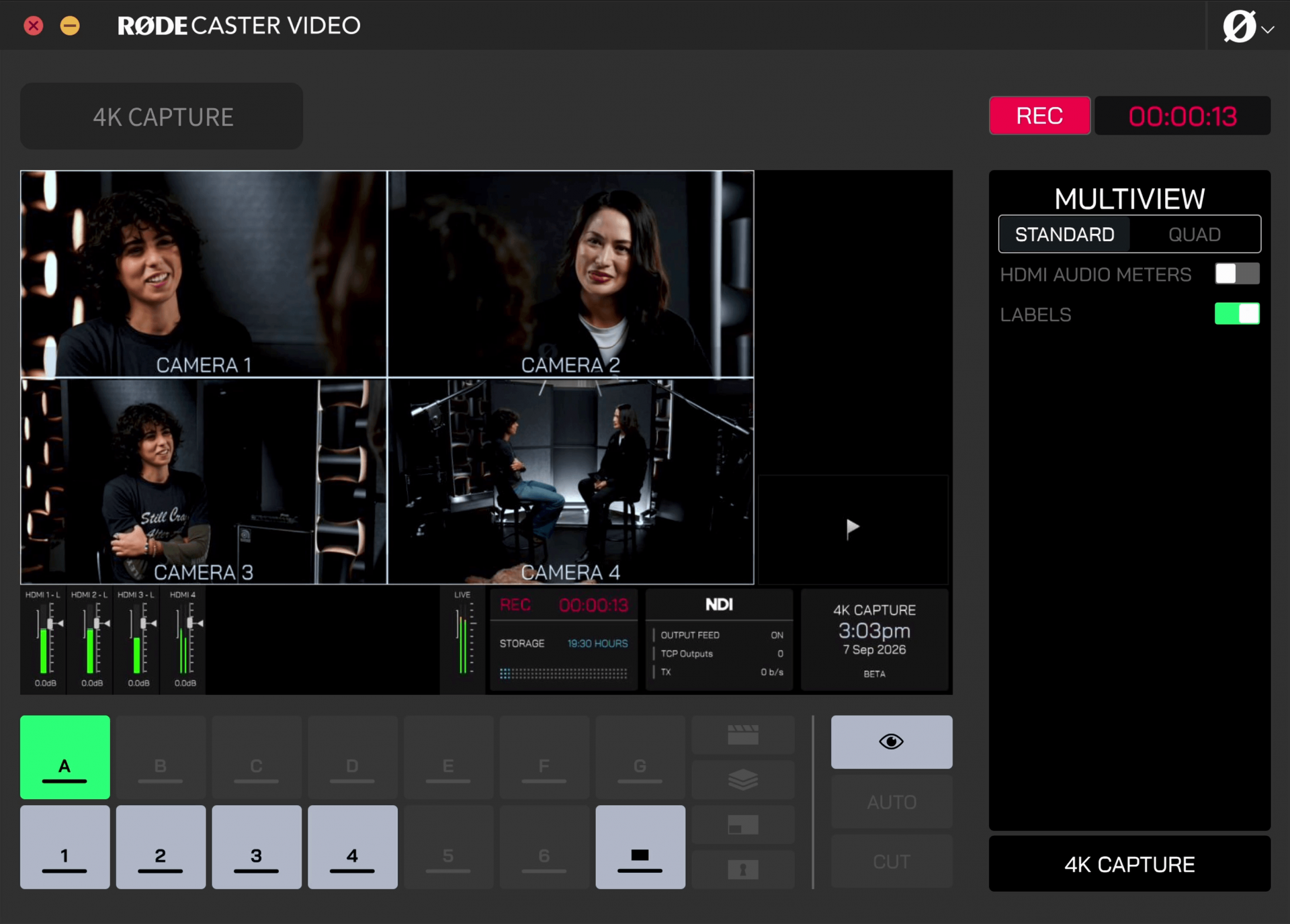
Task: Turn off the Labels switch
Action: point(1237,314)
